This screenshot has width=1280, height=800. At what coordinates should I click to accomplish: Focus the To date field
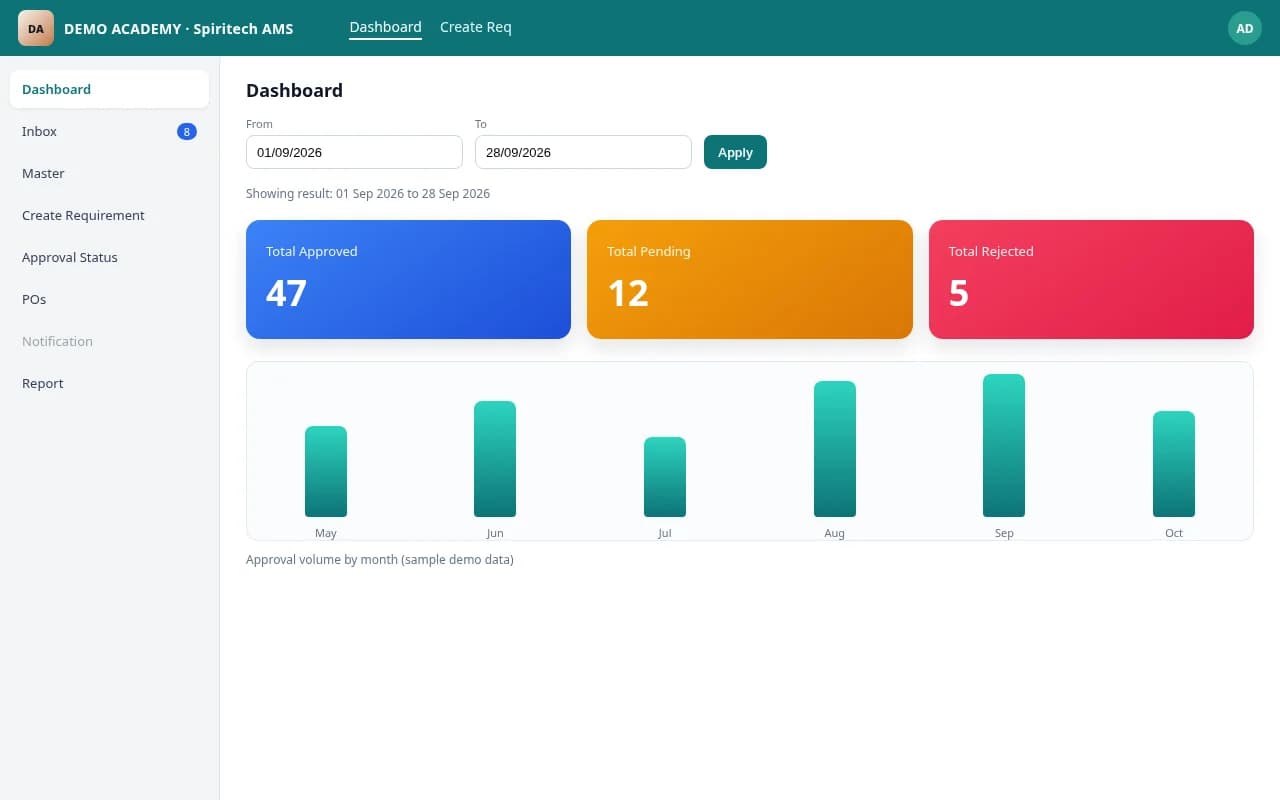pyautogui.click(x=583, y=152)
